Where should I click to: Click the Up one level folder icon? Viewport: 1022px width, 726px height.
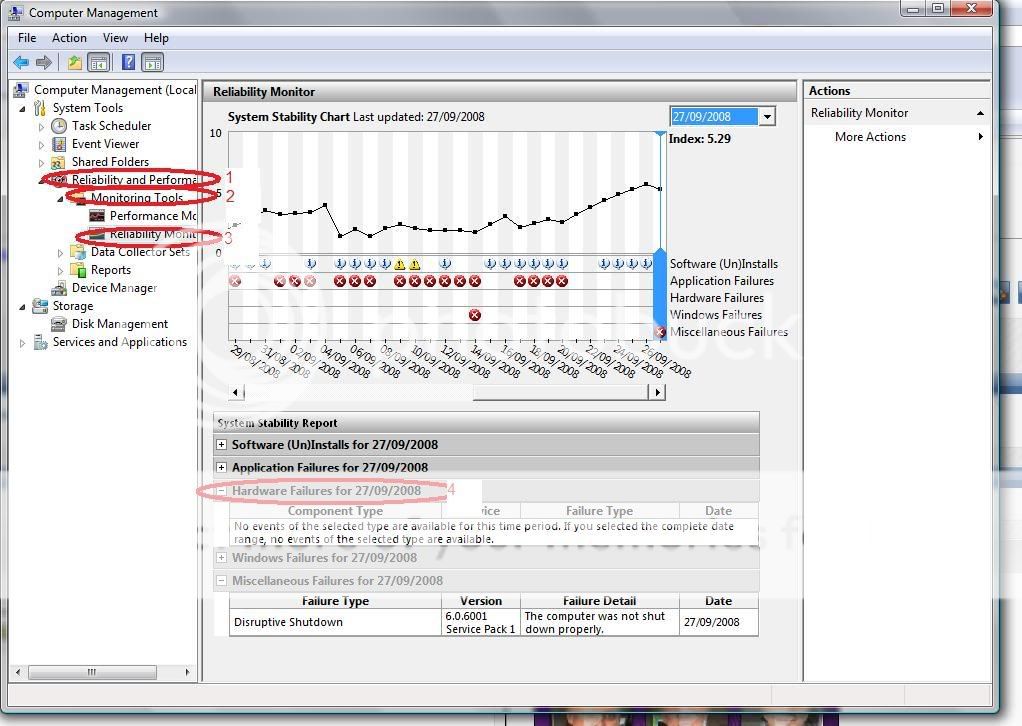tap(75, 63)
